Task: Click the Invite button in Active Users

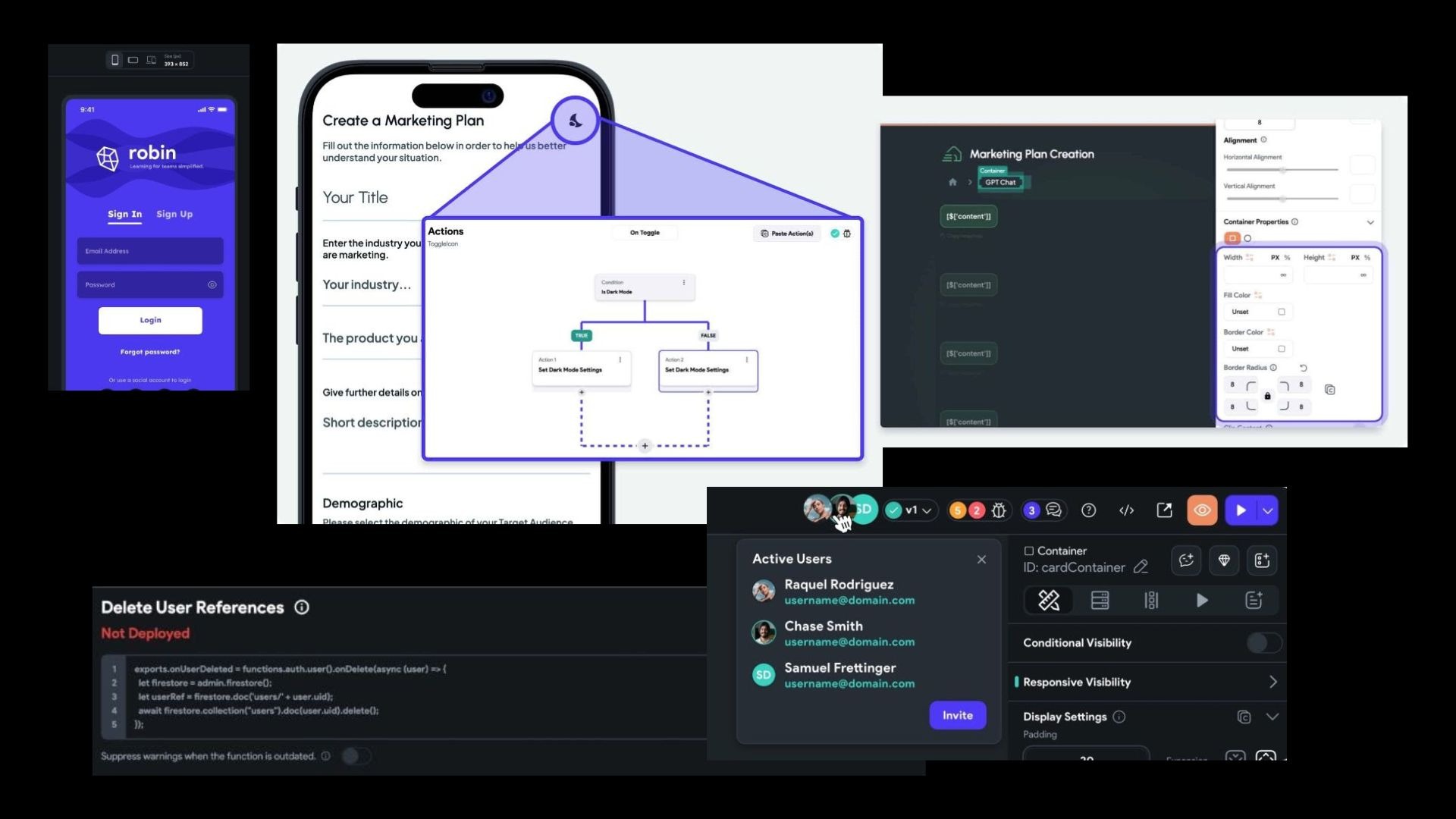Action: click(957, 715)
